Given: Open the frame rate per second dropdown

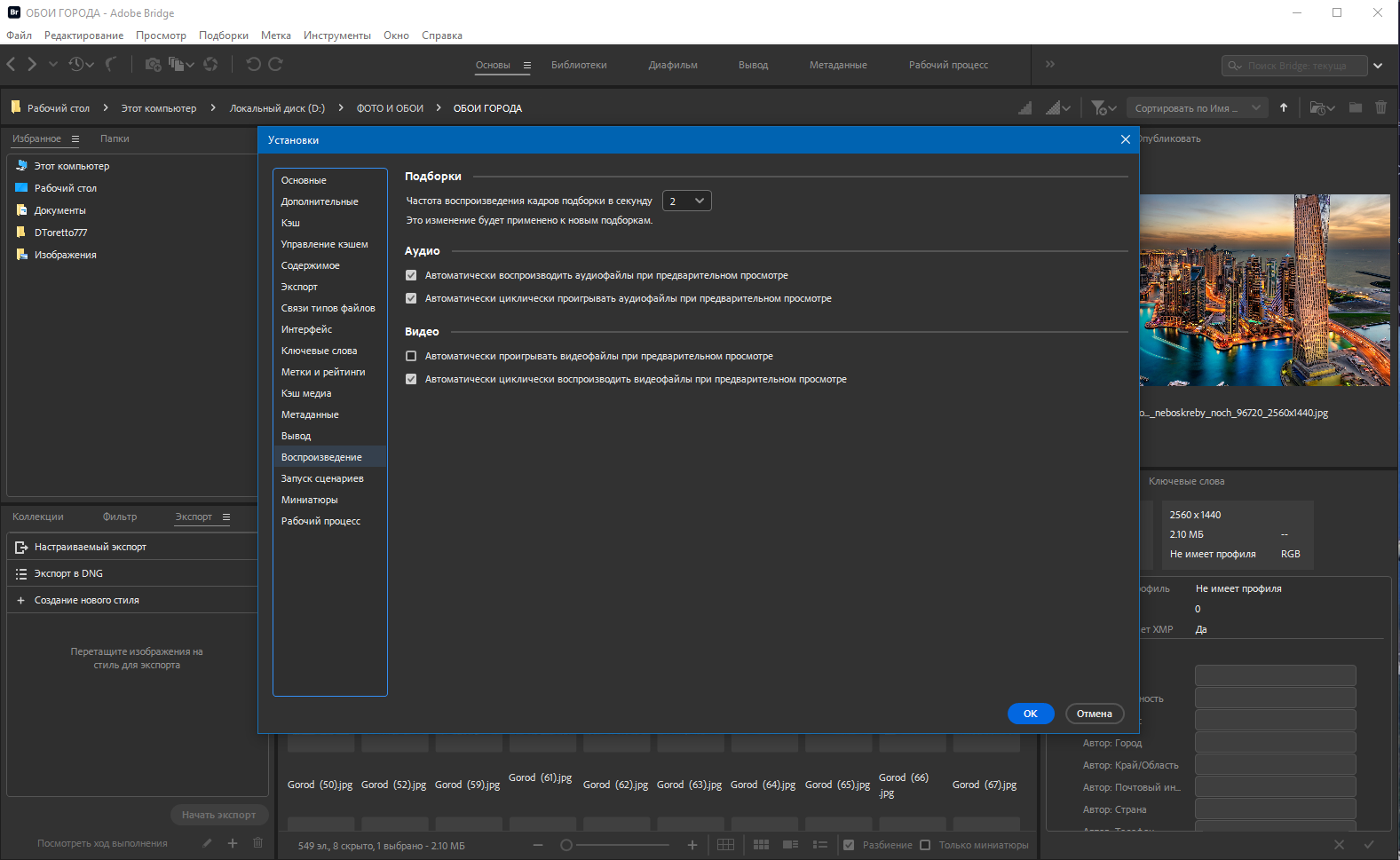Looking at the screenshot, I should 687,201.
